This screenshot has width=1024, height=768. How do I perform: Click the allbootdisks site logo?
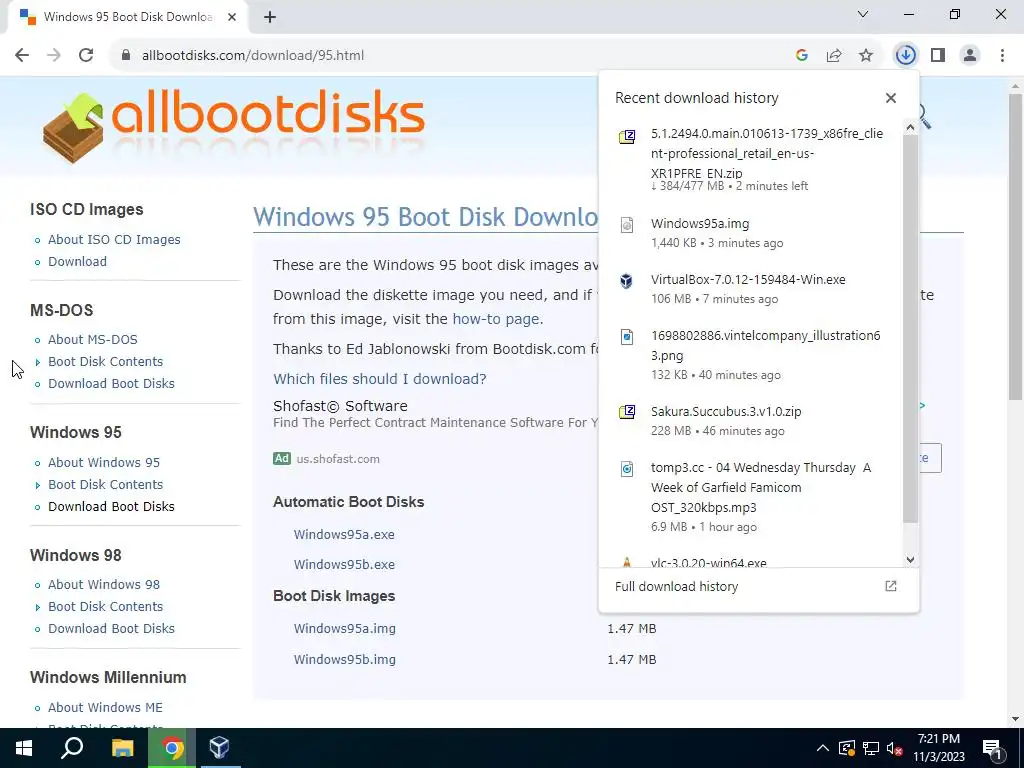(x=234, y=127)
